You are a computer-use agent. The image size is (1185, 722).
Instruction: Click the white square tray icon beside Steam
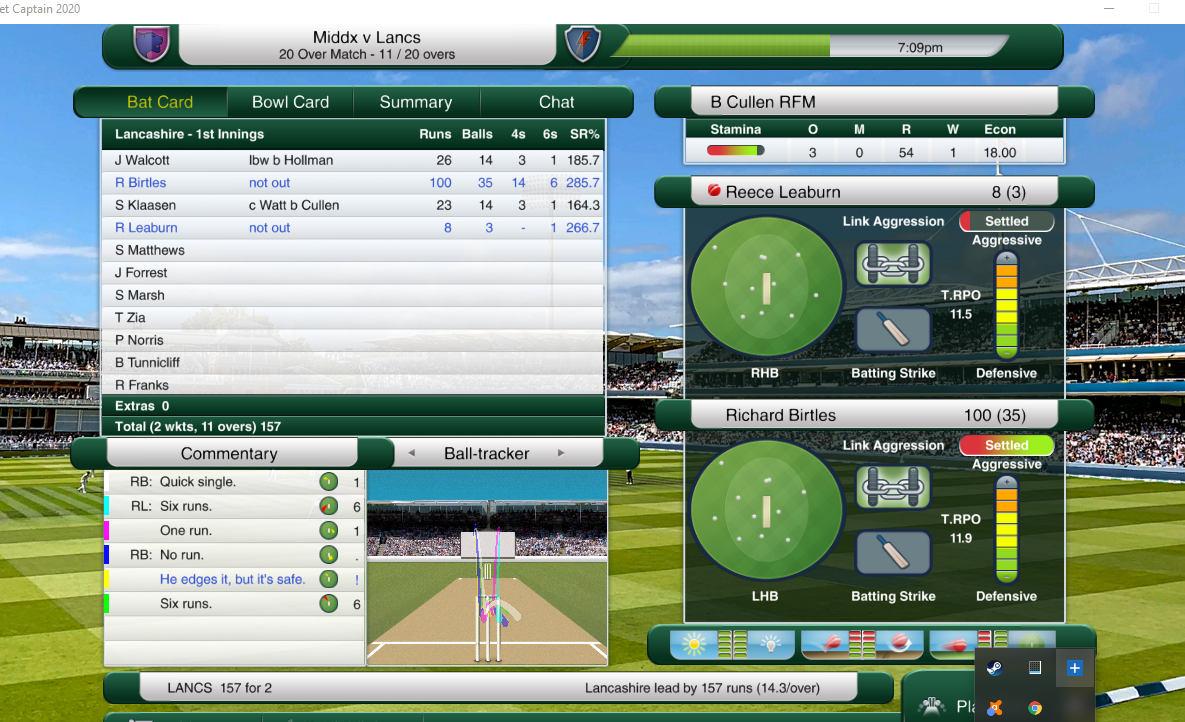(x=1035, y=668)
